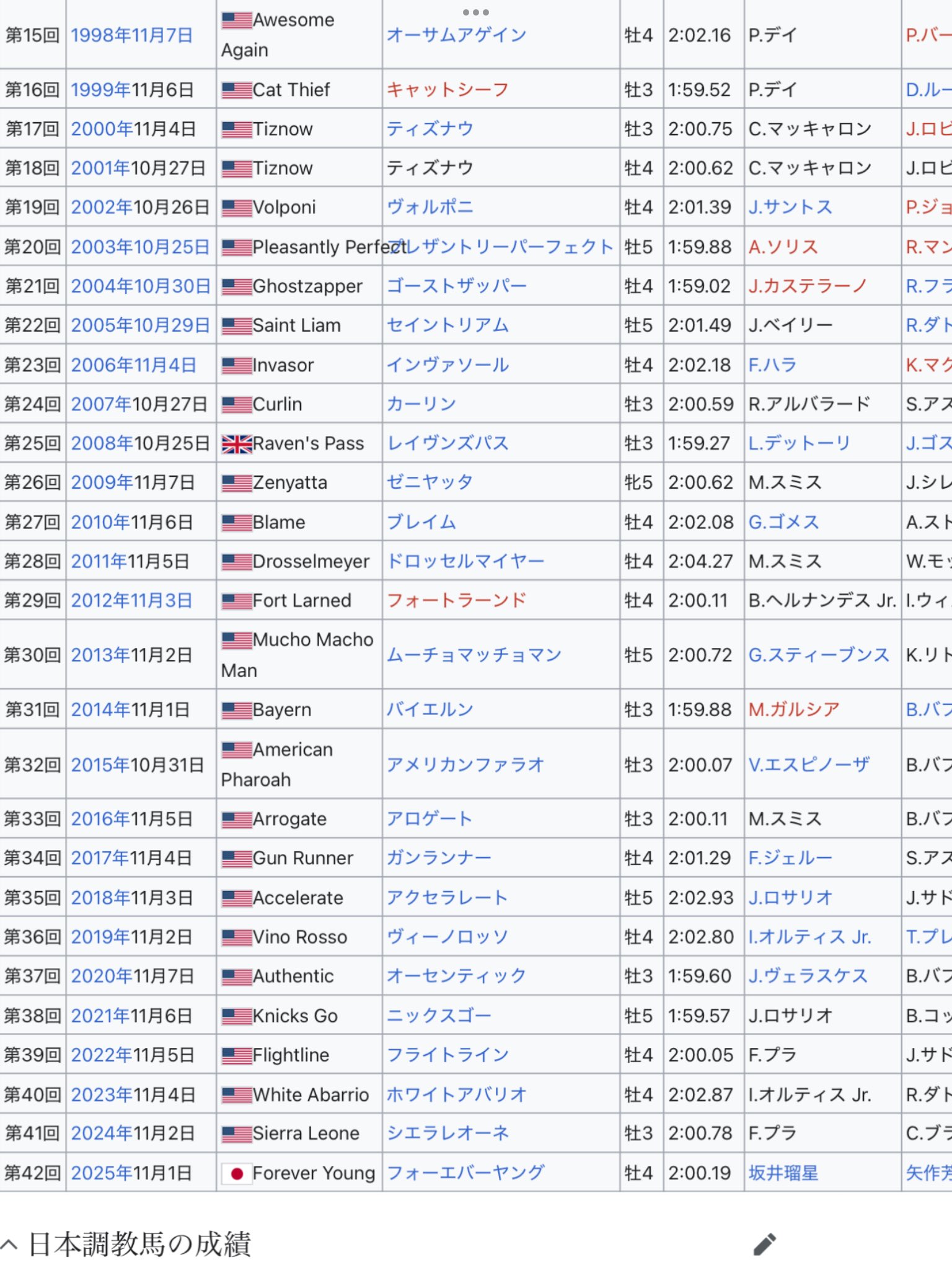The width and height of the screenshot is (952, 1270).
Task: Open the オーサムアゲイン horse link
Action: [457, 35]
